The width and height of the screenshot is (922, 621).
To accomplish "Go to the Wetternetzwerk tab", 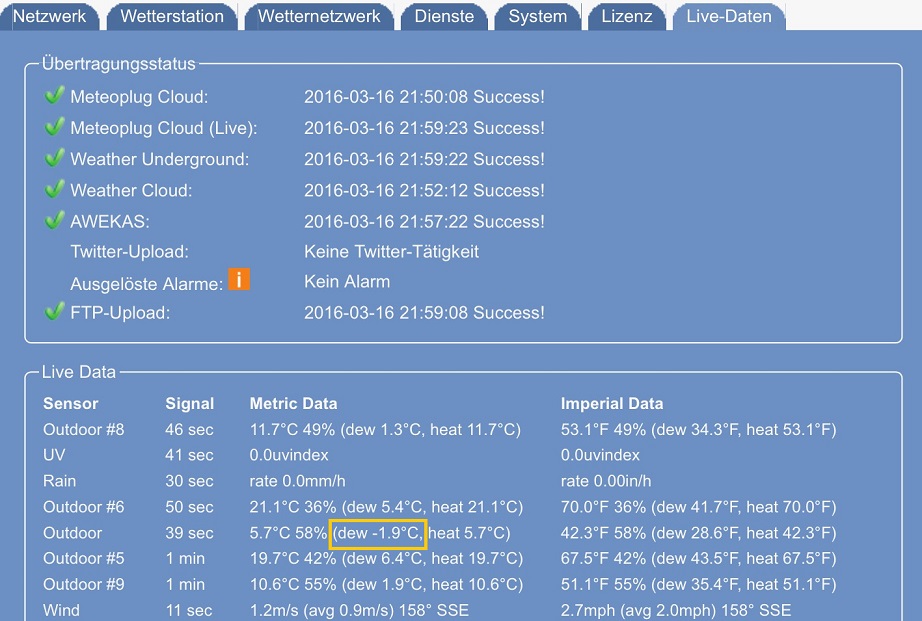I will point(319,16).
